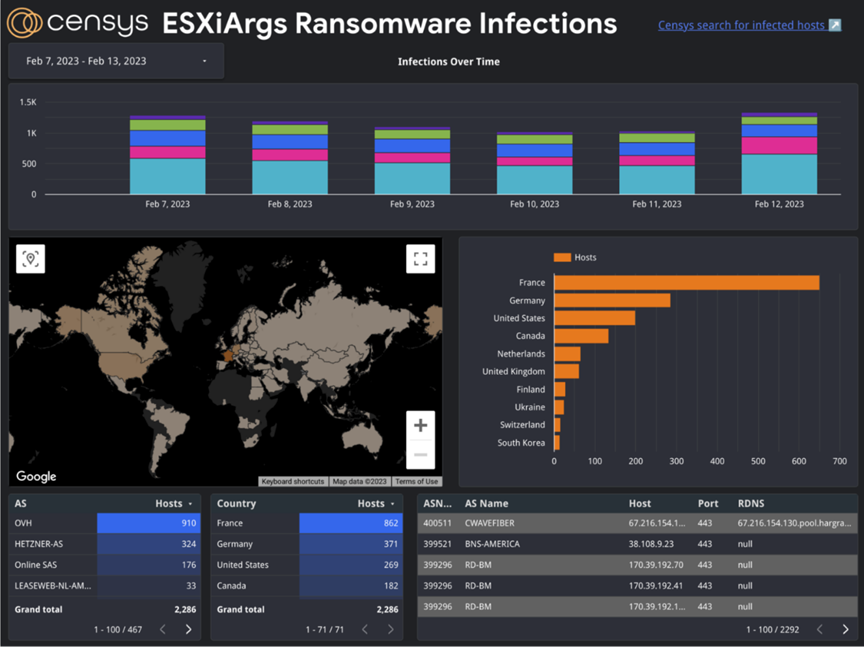Click the Country column header
The image size is (864, 647).
[x=236, y=503]
